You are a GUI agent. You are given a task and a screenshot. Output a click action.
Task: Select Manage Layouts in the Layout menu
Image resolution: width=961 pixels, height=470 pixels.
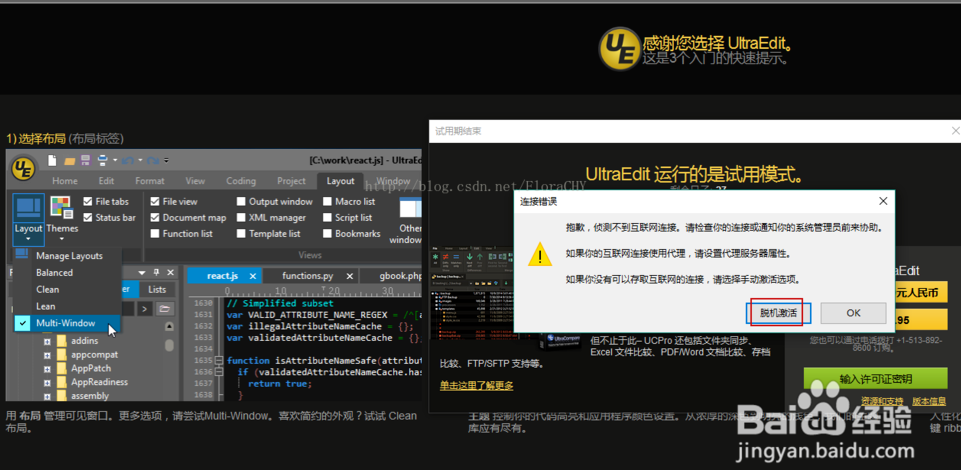67,256
